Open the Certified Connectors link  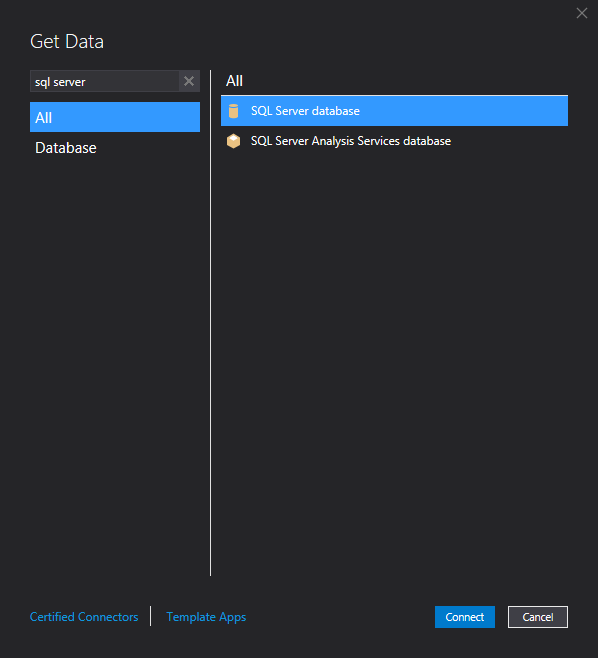tap(84, 616)
